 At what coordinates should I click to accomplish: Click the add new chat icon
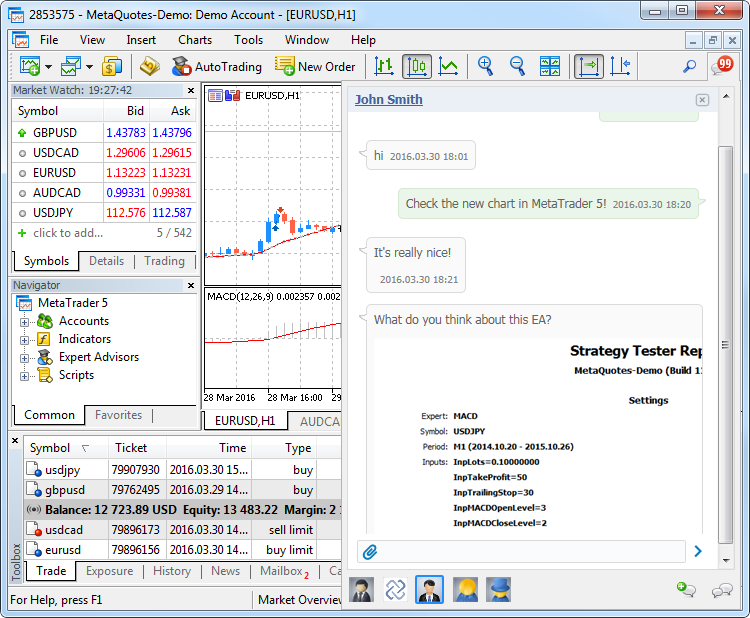click(686, 590)
